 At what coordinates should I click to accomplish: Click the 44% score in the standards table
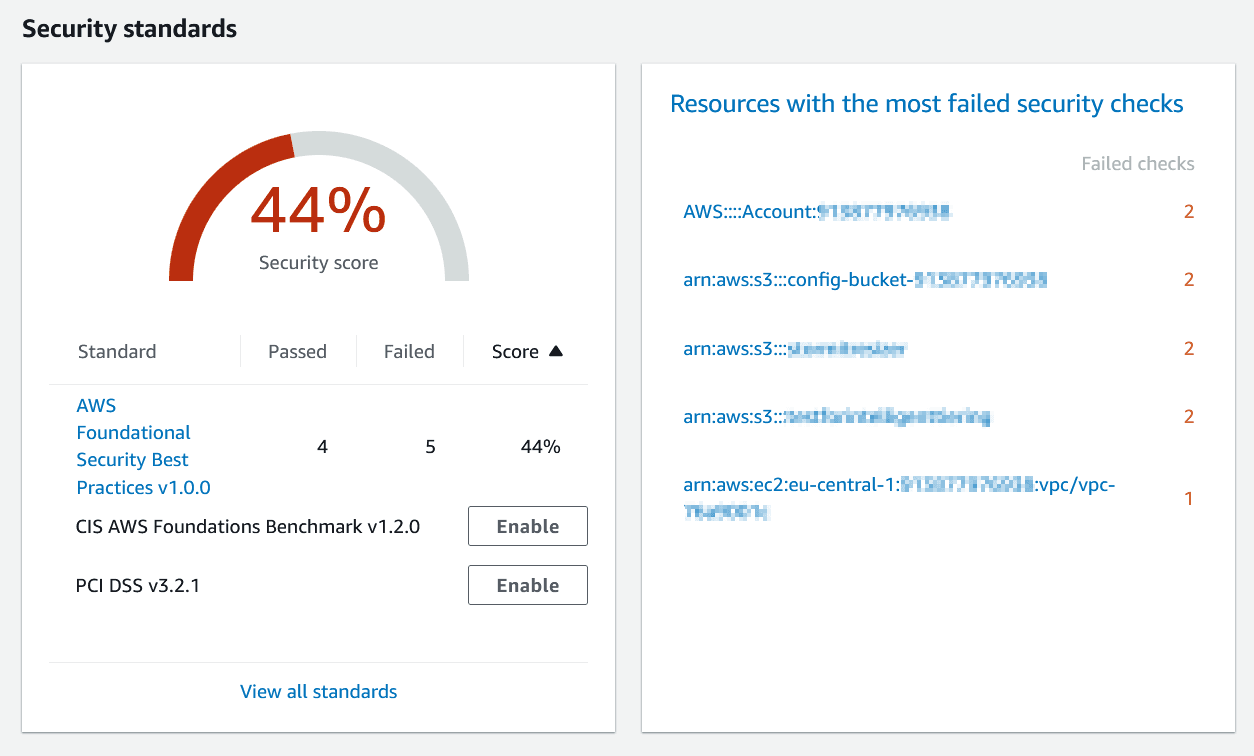tap(540, 447)
